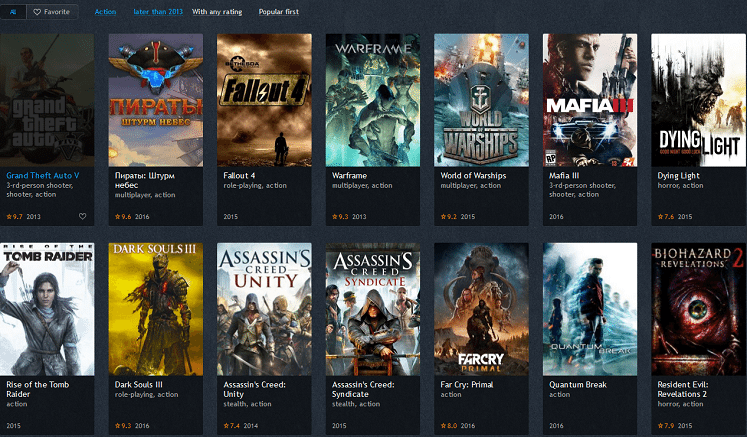Open the 'With any rating' filter

coord(217,12)
